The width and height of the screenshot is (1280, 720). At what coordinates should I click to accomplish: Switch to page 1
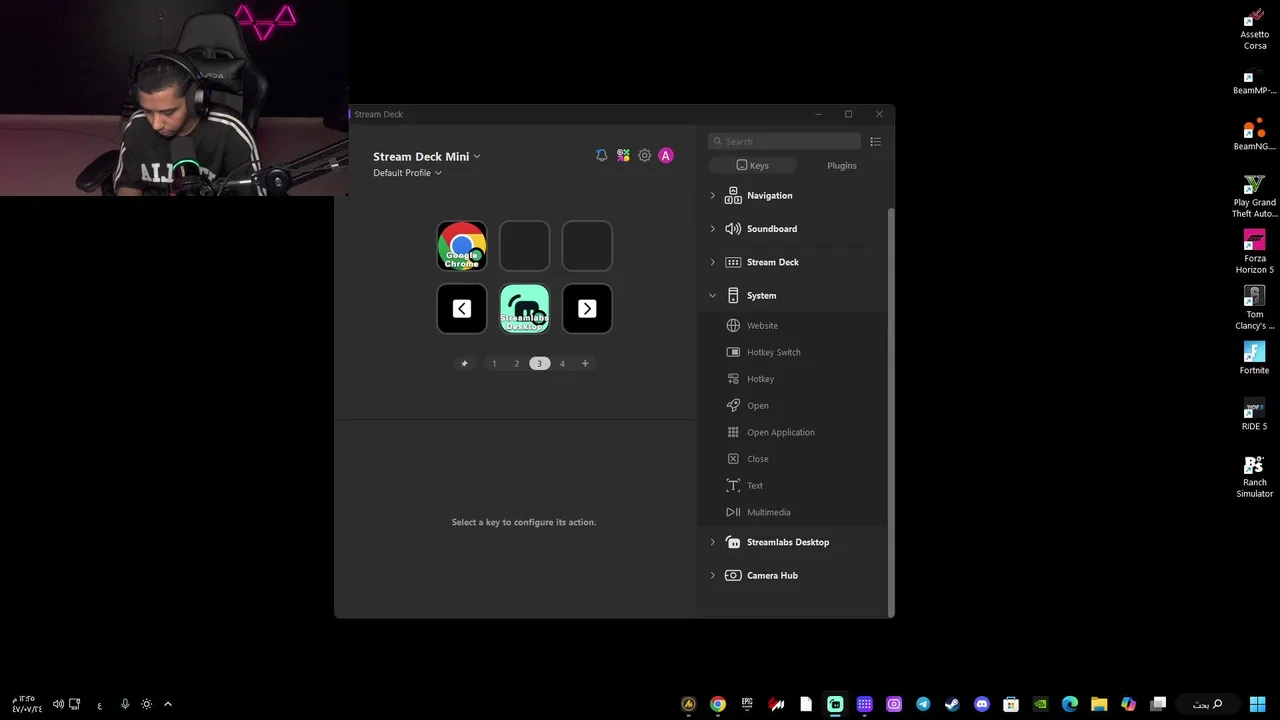494,364
